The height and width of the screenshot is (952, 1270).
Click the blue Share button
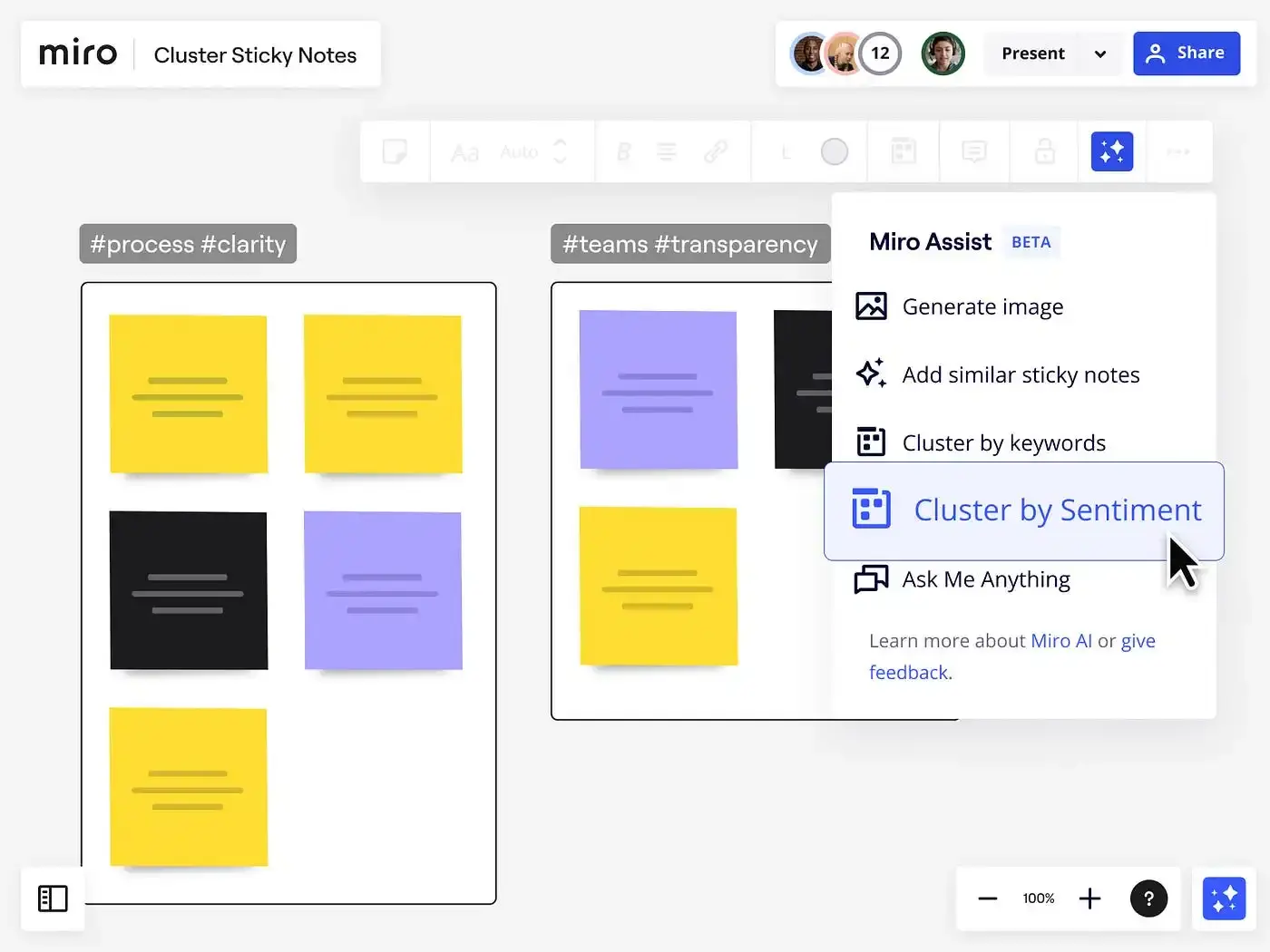pos(1186,53)
